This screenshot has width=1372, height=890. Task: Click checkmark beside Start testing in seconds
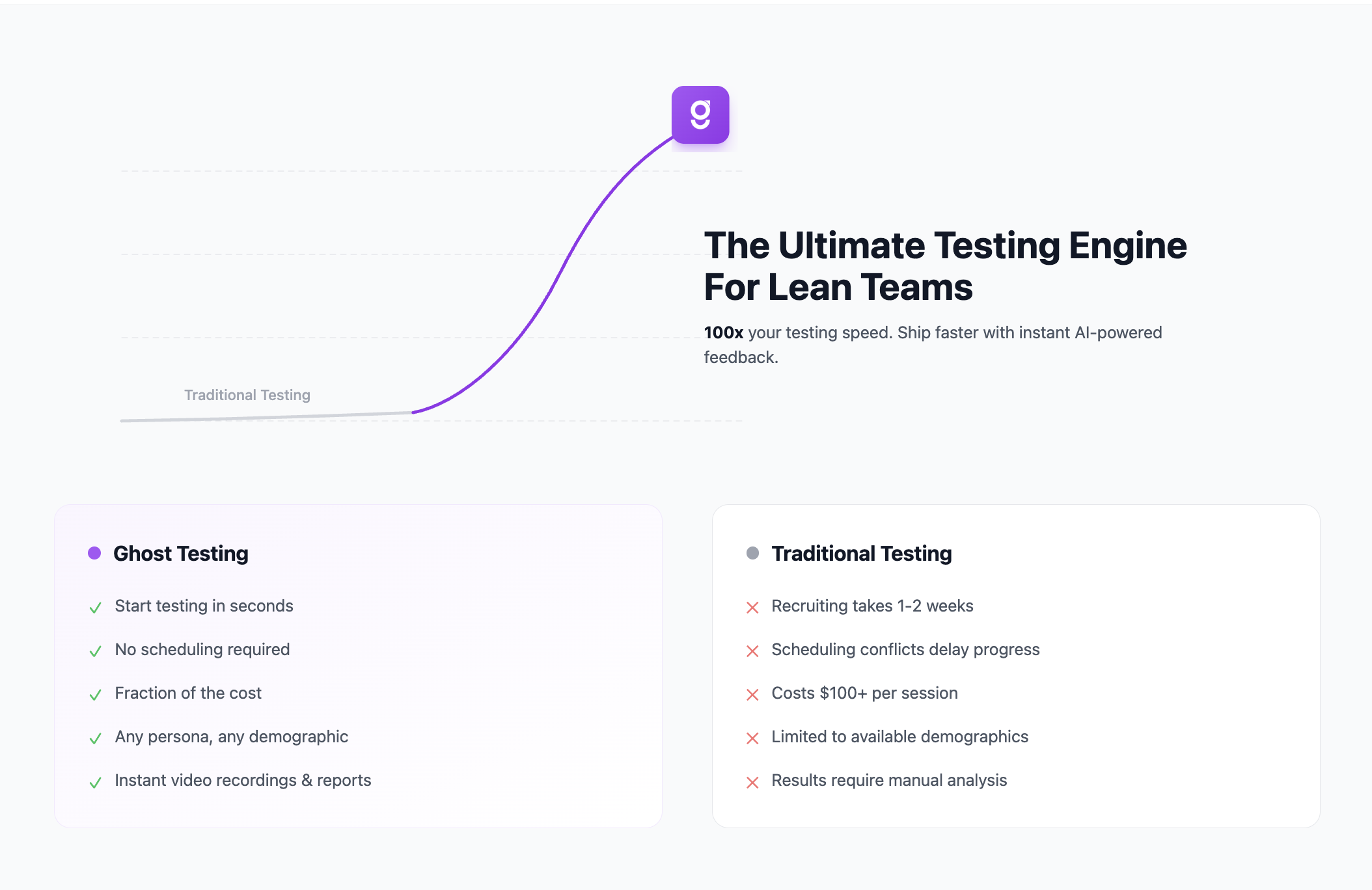click(95, 608)
